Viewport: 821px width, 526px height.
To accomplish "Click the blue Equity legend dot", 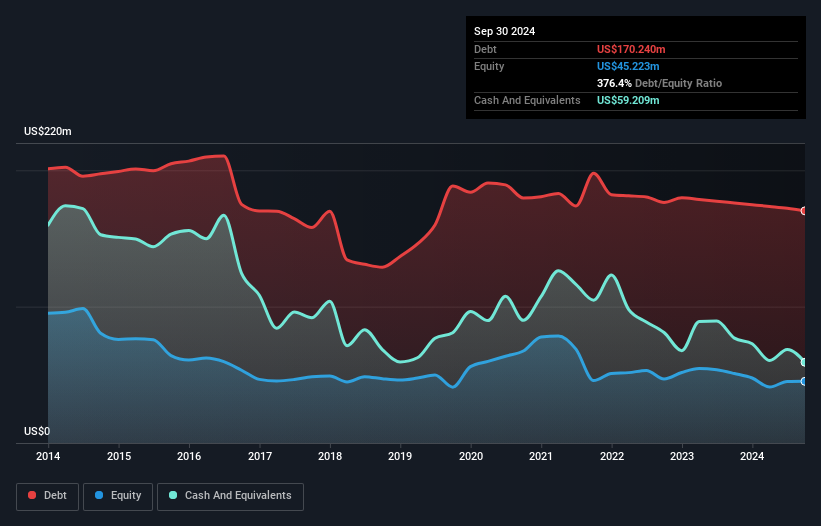I will click(x=99, y=495).
